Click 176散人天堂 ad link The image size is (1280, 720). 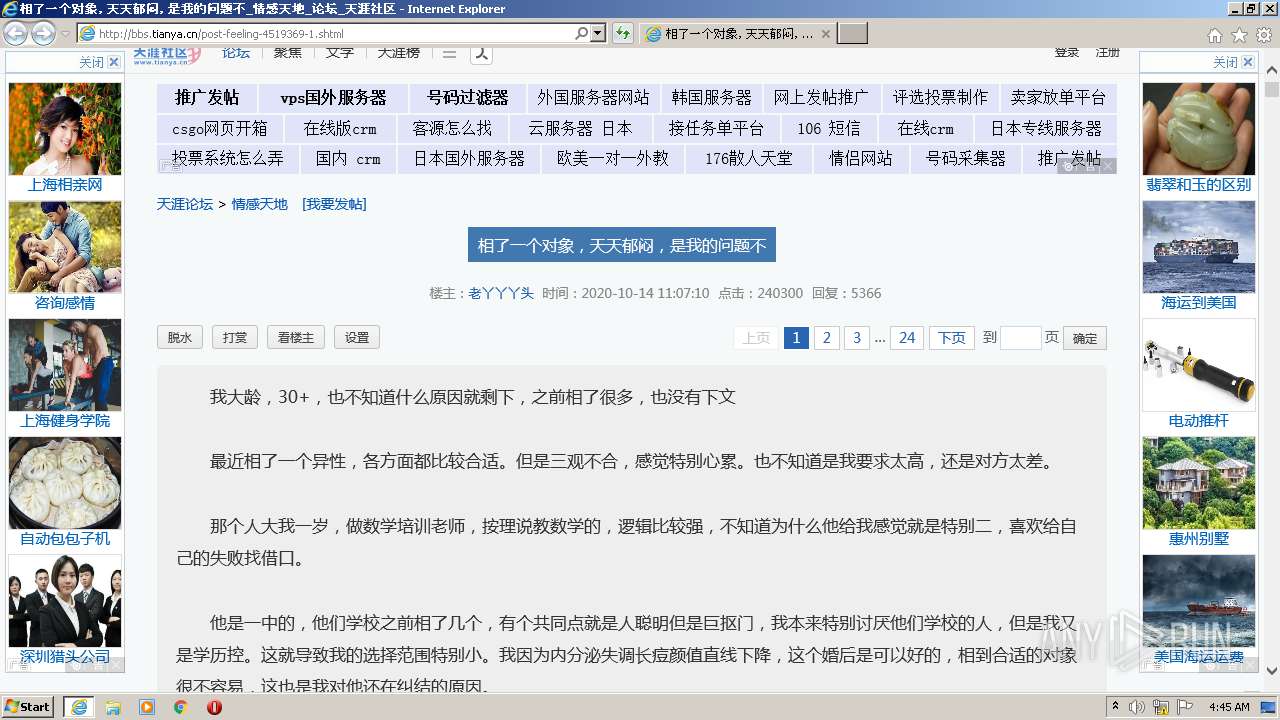[x=748, y=159]
